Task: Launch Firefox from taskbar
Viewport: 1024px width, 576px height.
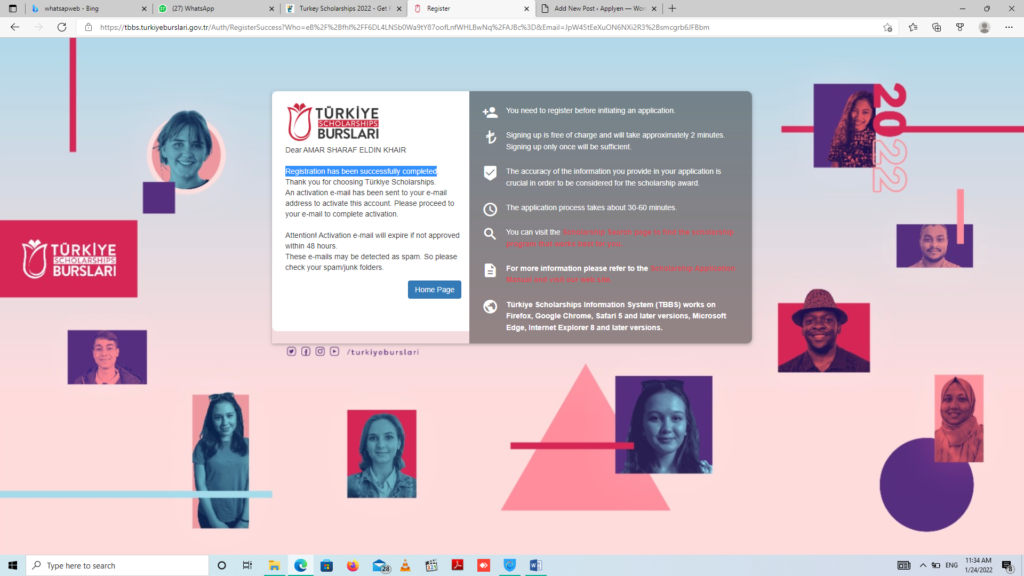Action: pyautogui.click(x=353, y=566)
